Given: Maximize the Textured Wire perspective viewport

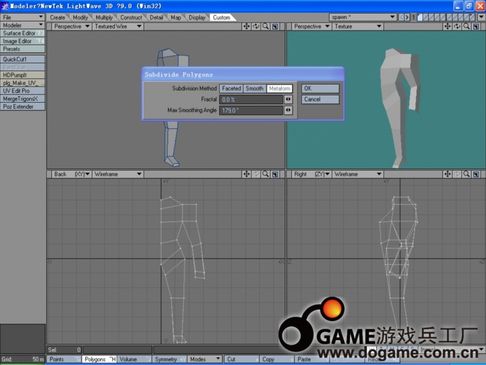Looking at the screenshot, I should click(x=275, y=26).
